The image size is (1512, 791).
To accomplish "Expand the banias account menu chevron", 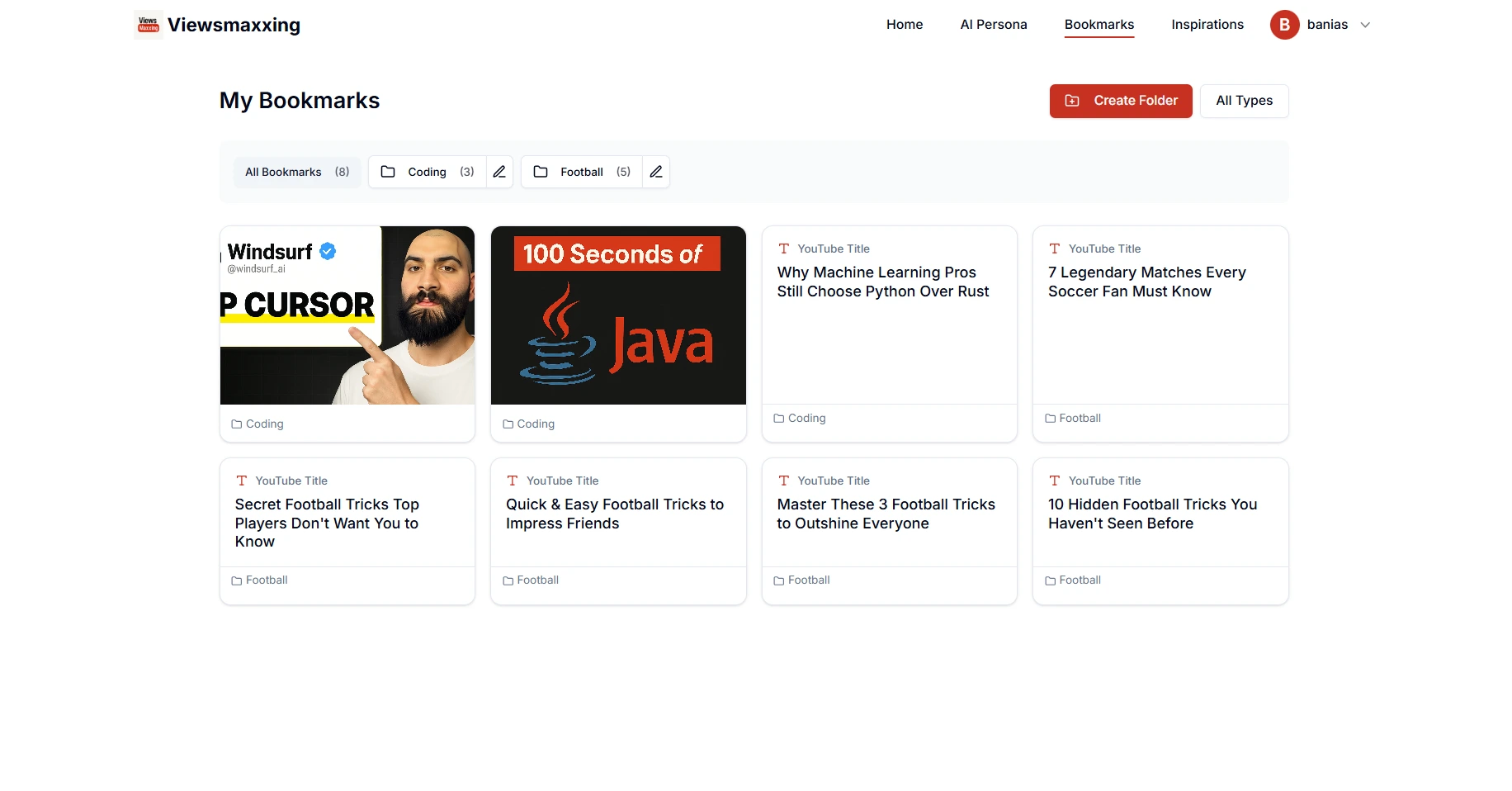I will coord(1365,25).
